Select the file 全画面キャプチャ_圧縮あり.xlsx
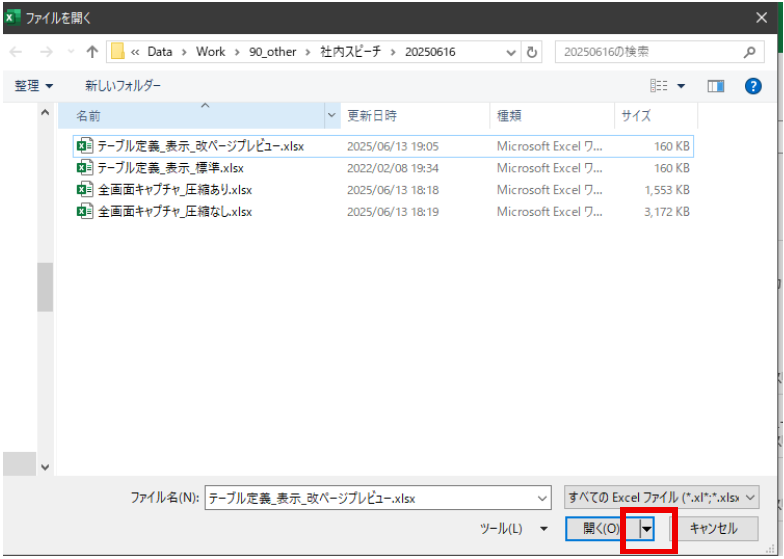Screen dimensions: 784x559 (x=174, y=190)
